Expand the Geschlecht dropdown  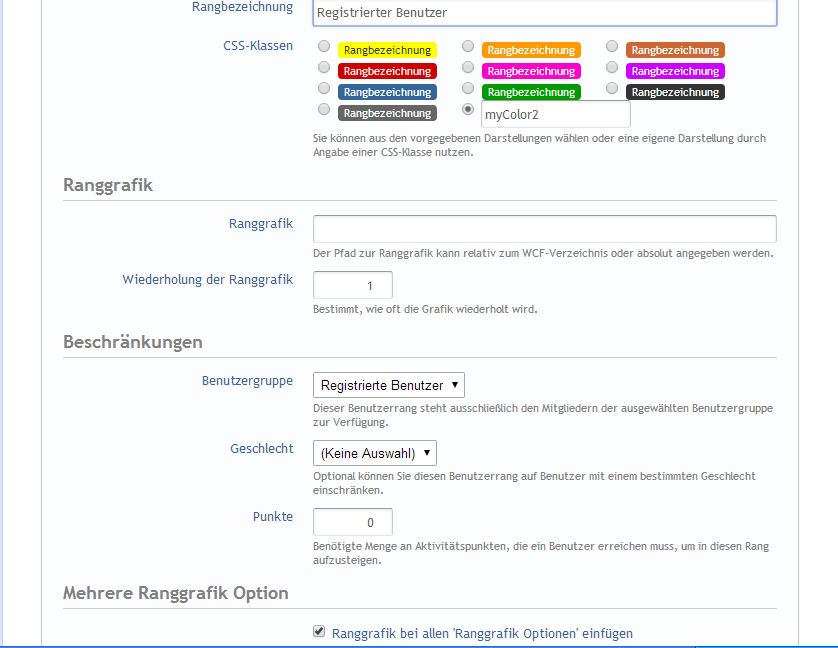coord(374,453)
